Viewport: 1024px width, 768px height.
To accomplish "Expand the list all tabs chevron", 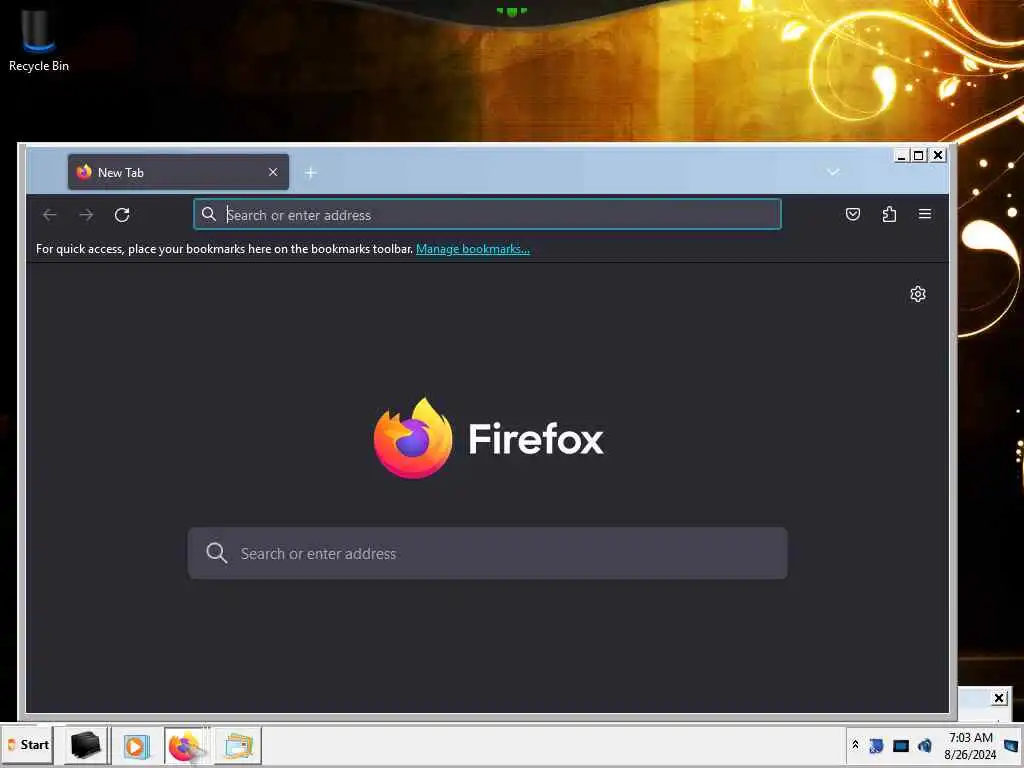I will pos(833,172).
